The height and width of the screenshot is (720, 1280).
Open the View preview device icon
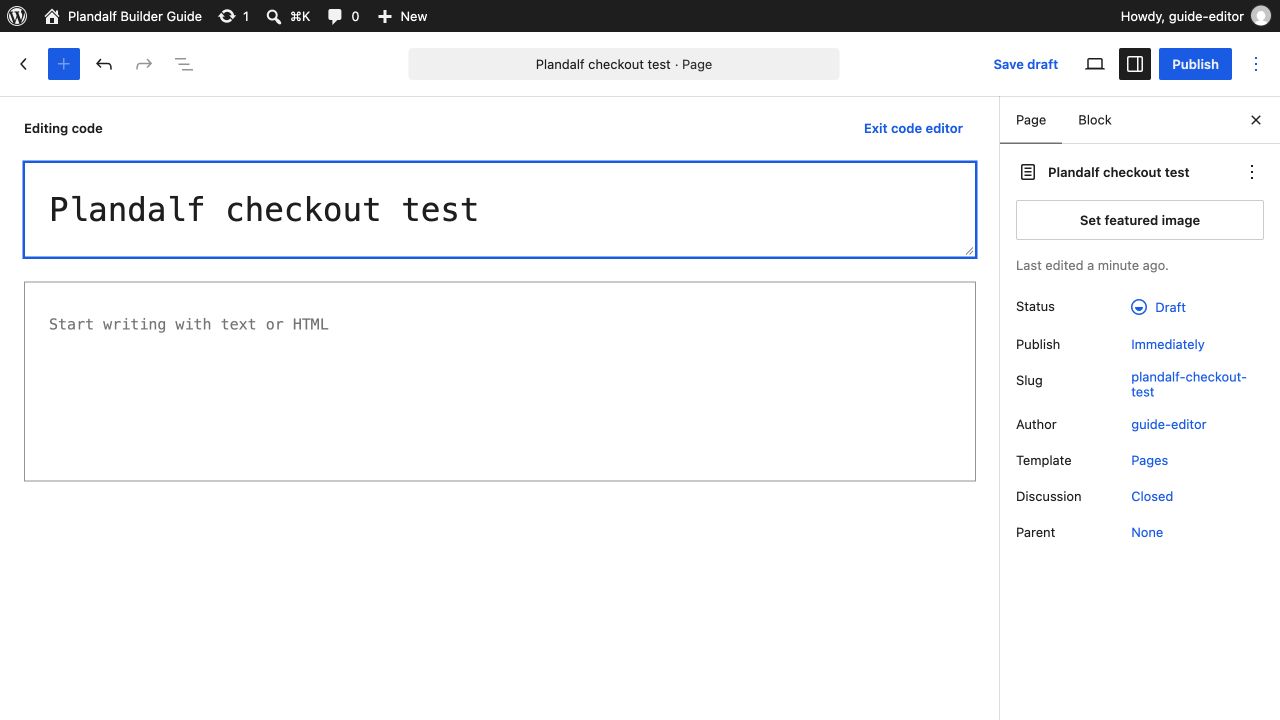click(1095, 64)
